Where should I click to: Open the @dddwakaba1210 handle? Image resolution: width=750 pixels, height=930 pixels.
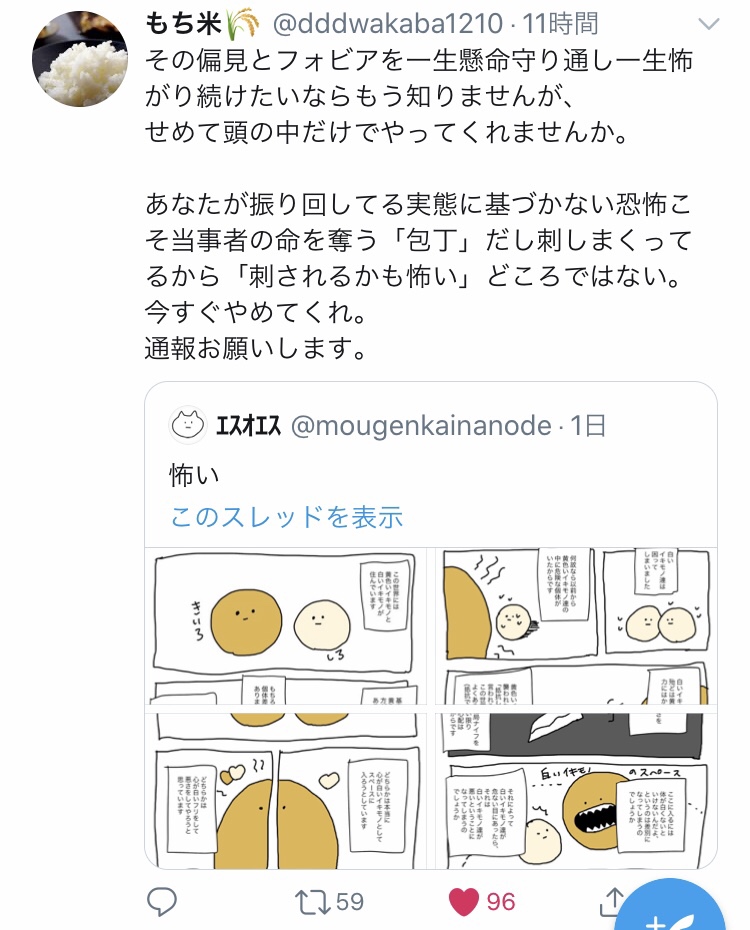coord(388,24)
